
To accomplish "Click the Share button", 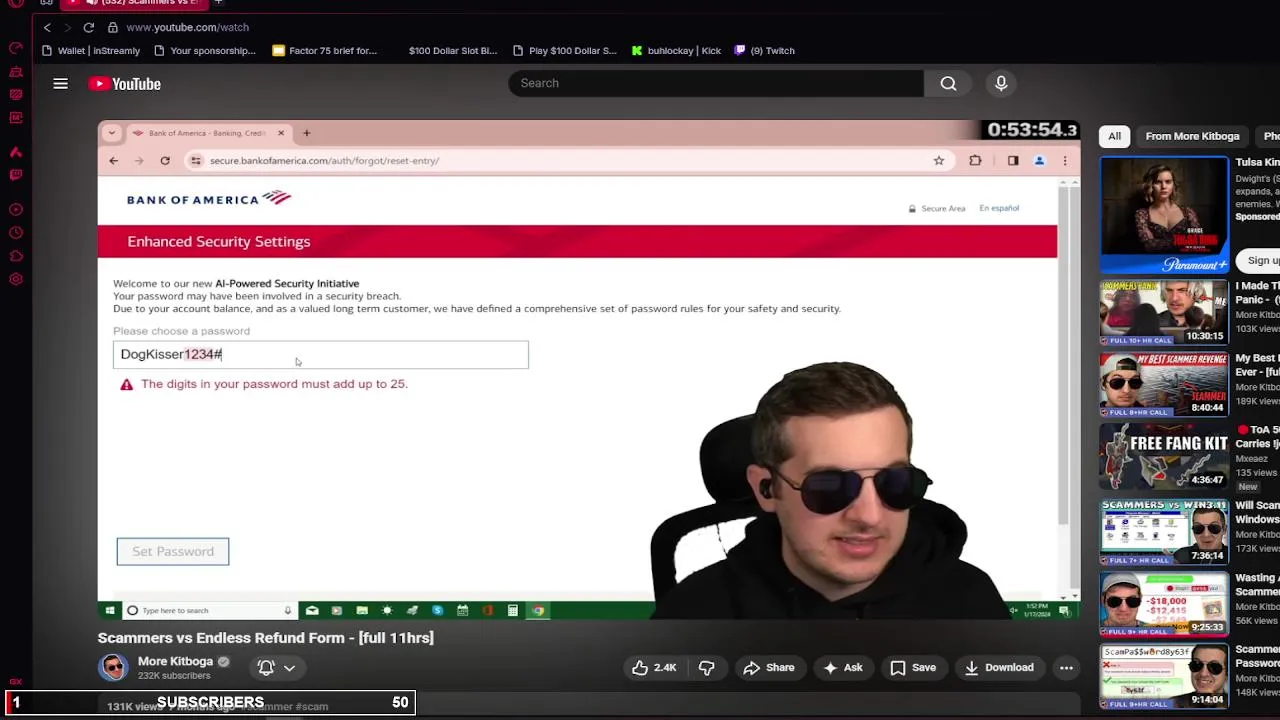I will click(x=768, y=668).
